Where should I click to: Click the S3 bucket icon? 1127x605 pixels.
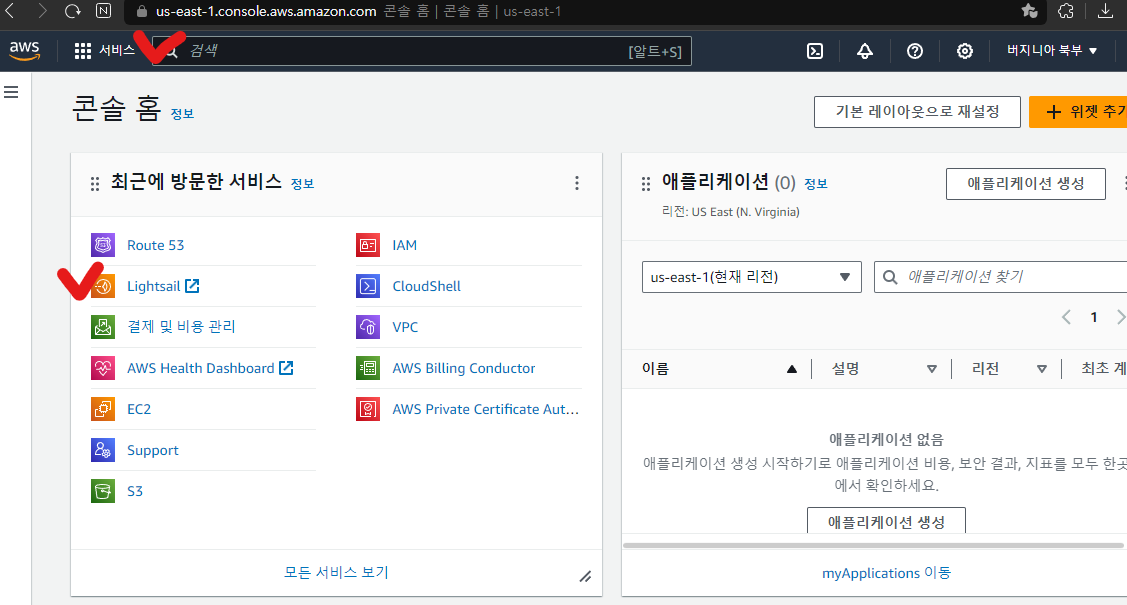[x=103, y=491]
